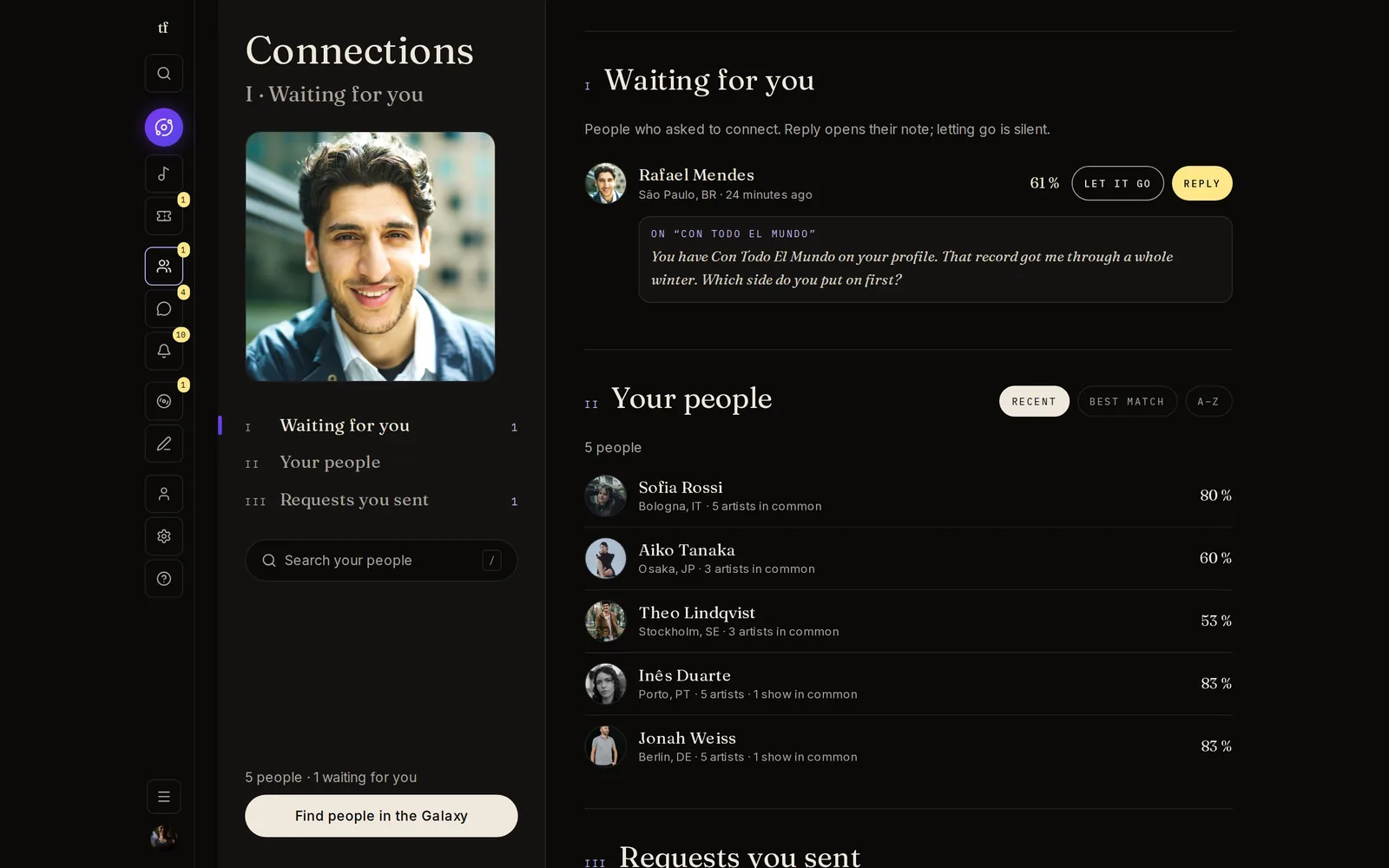Click Rafael's note about Con Todo El Mundo
The image size is (1389, 868).
935,260
